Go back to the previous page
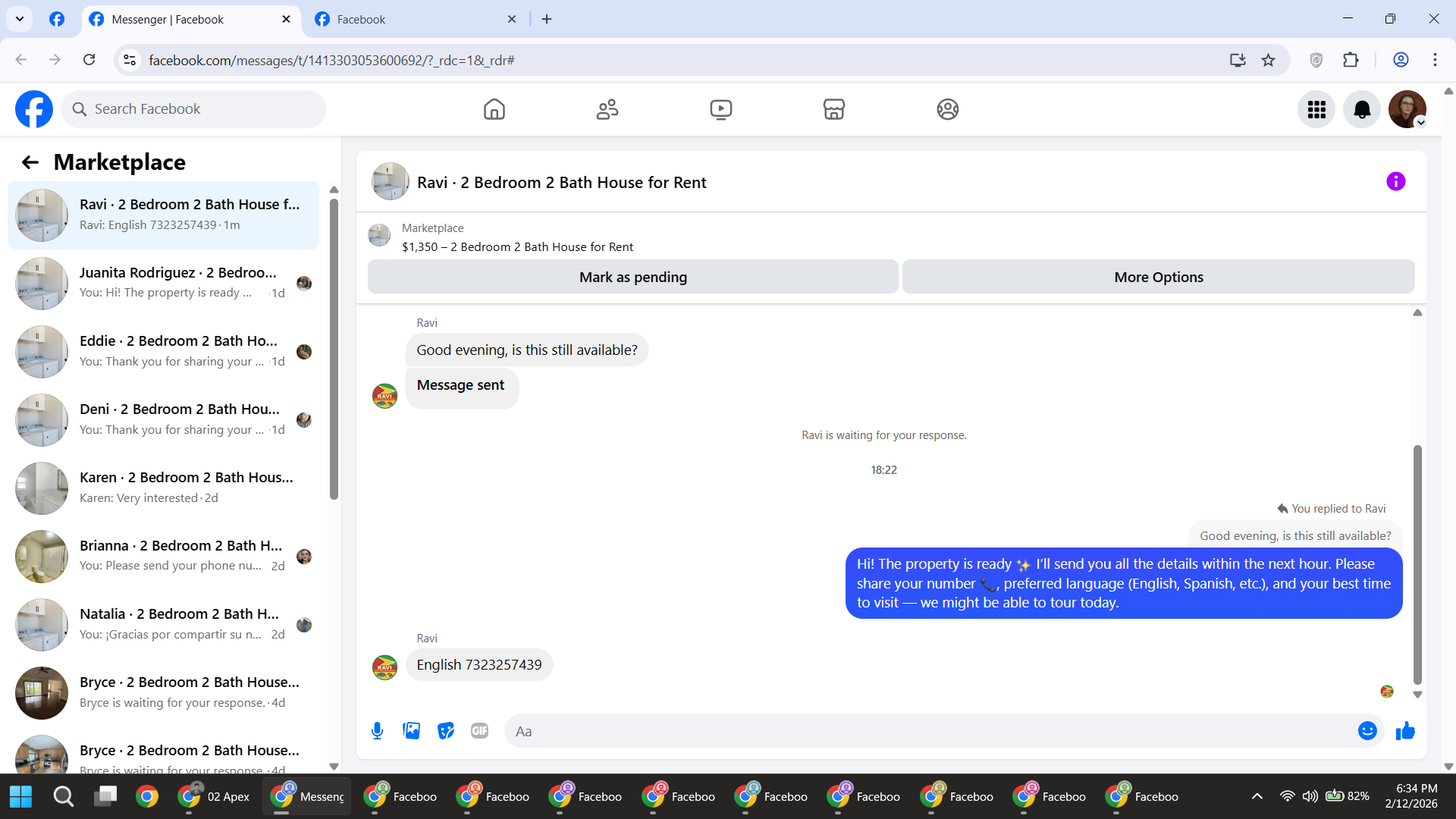The width and height of the screenshot is (1456, 819). pos(21,60)
